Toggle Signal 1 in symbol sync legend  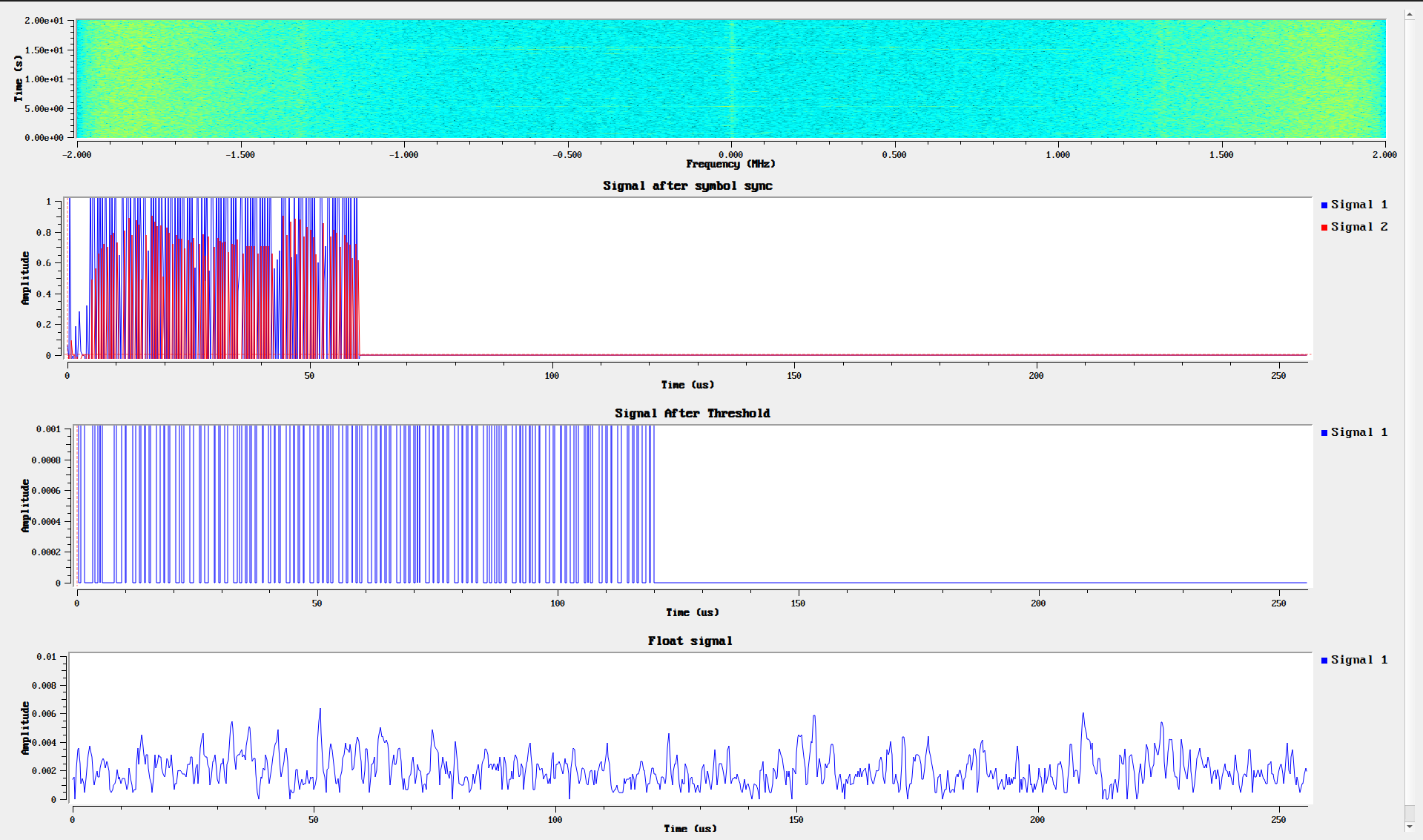click(x=1358, y=205)
